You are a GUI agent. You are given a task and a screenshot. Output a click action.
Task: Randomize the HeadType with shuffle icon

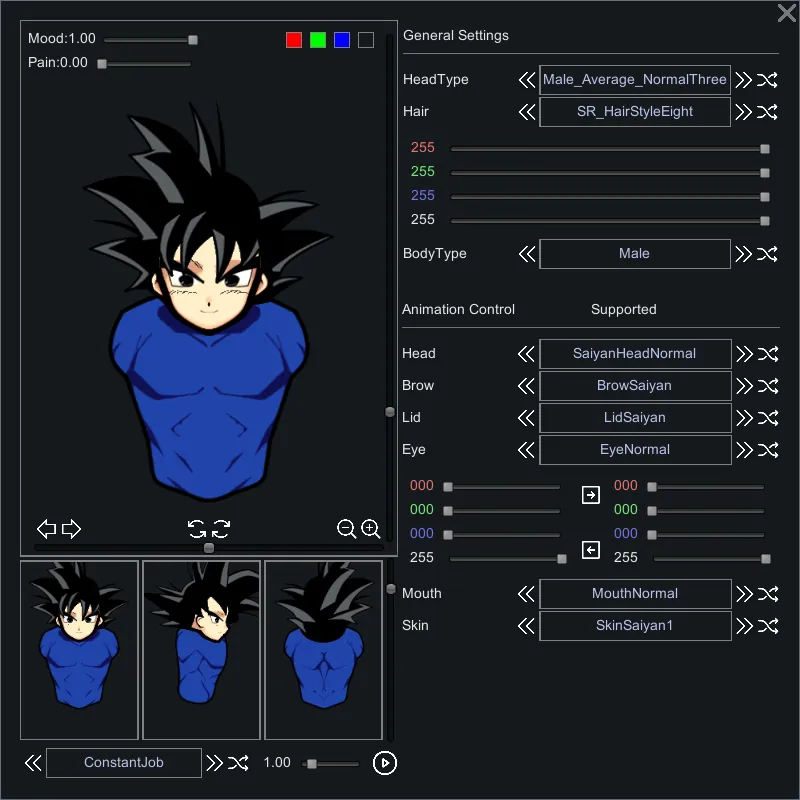click(767, 80)
